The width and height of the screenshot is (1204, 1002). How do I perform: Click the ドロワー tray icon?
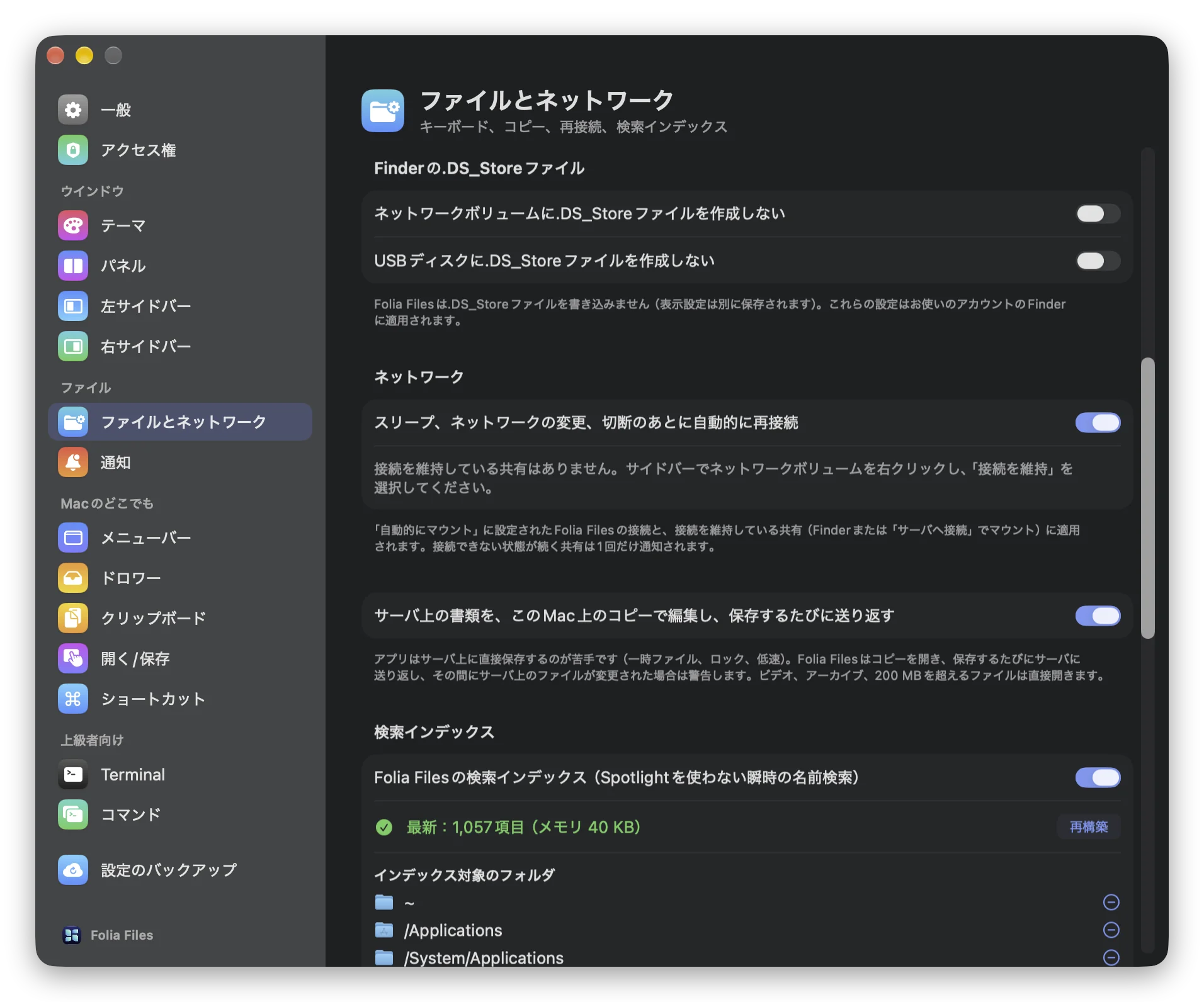[73, 578]
